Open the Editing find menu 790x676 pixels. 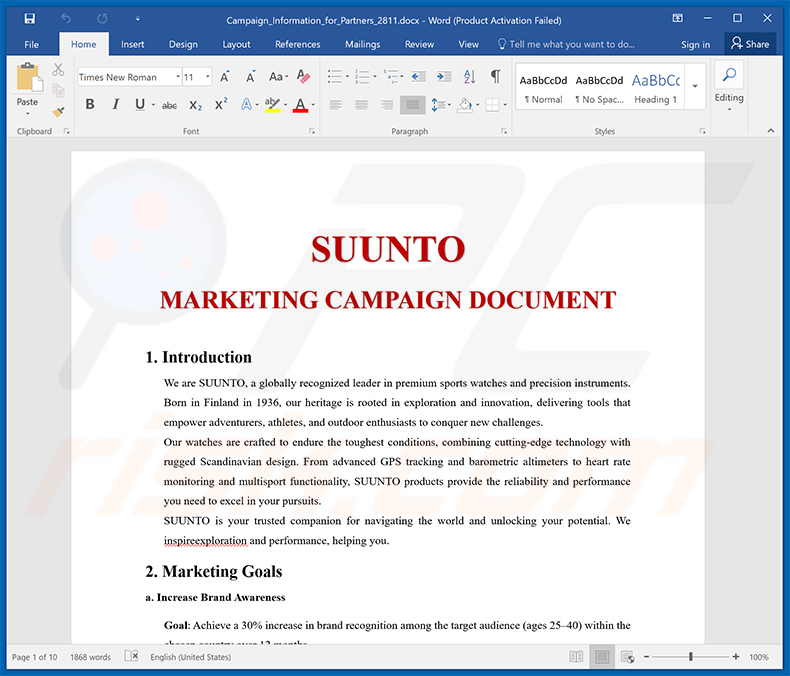(729, 87)
